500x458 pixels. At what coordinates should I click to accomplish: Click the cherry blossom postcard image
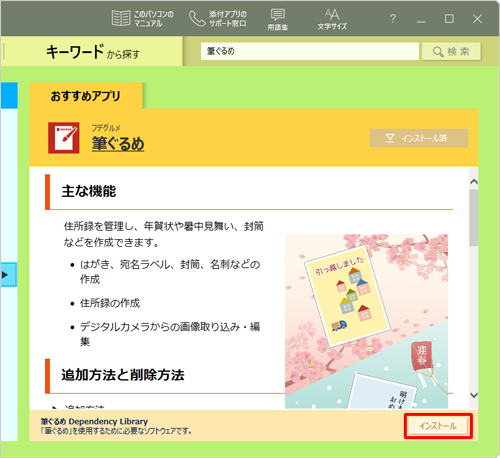pos(366,321)
